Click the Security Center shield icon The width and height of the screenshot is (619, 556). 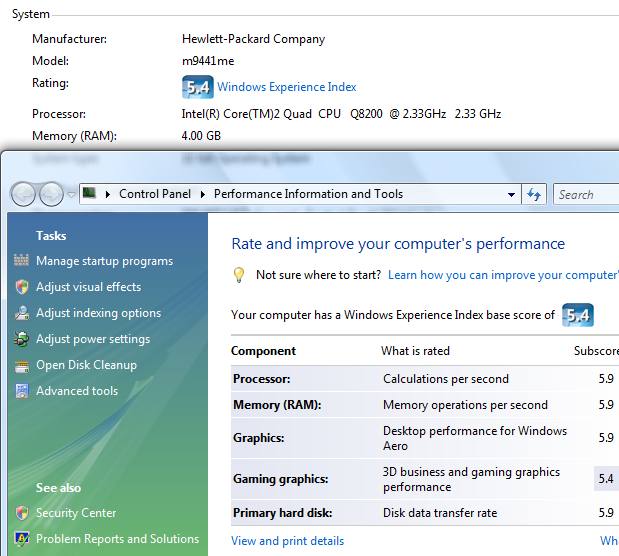[22, 513]
